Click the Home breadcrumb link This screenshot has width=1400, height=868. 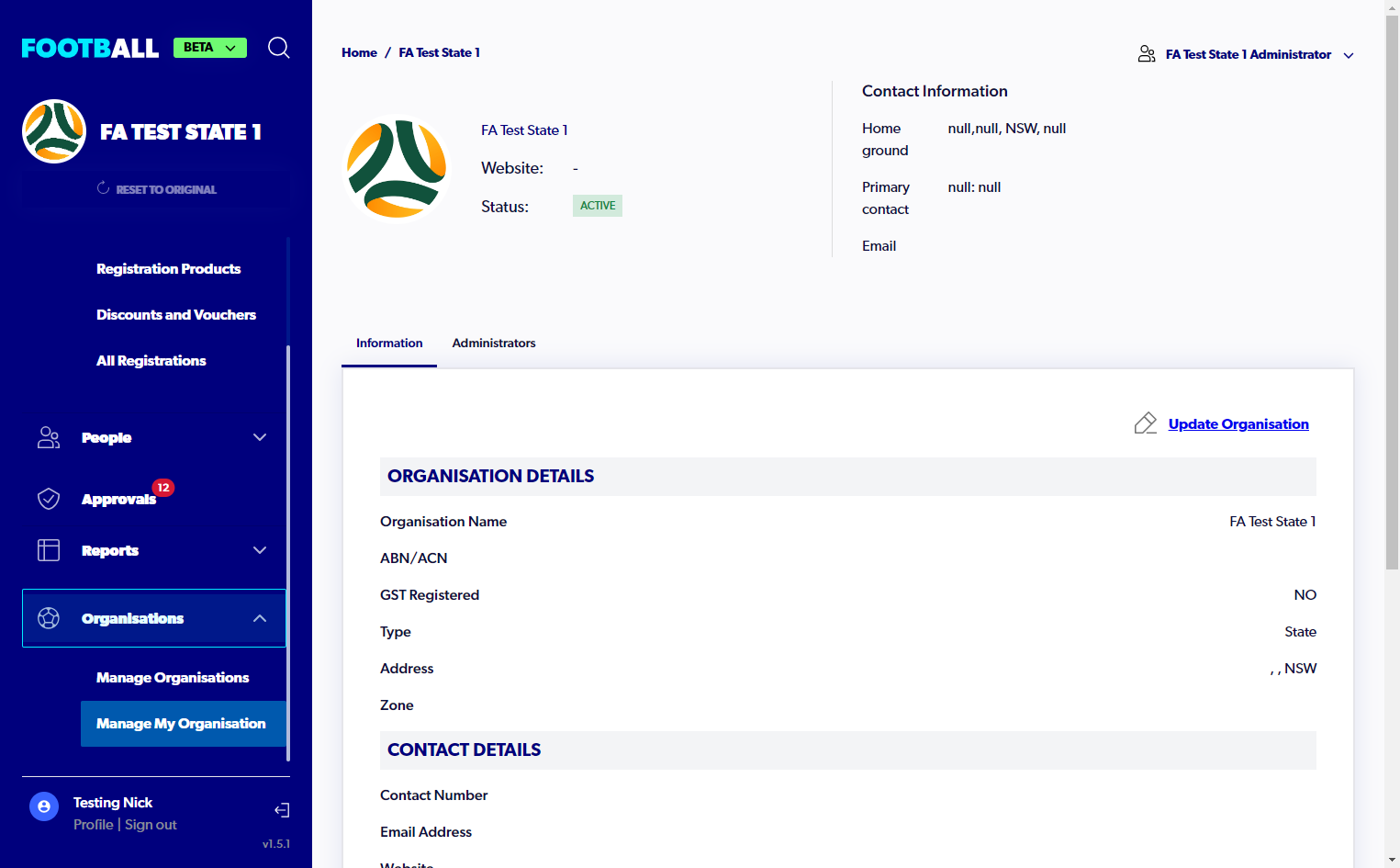(x=359, y=52)
